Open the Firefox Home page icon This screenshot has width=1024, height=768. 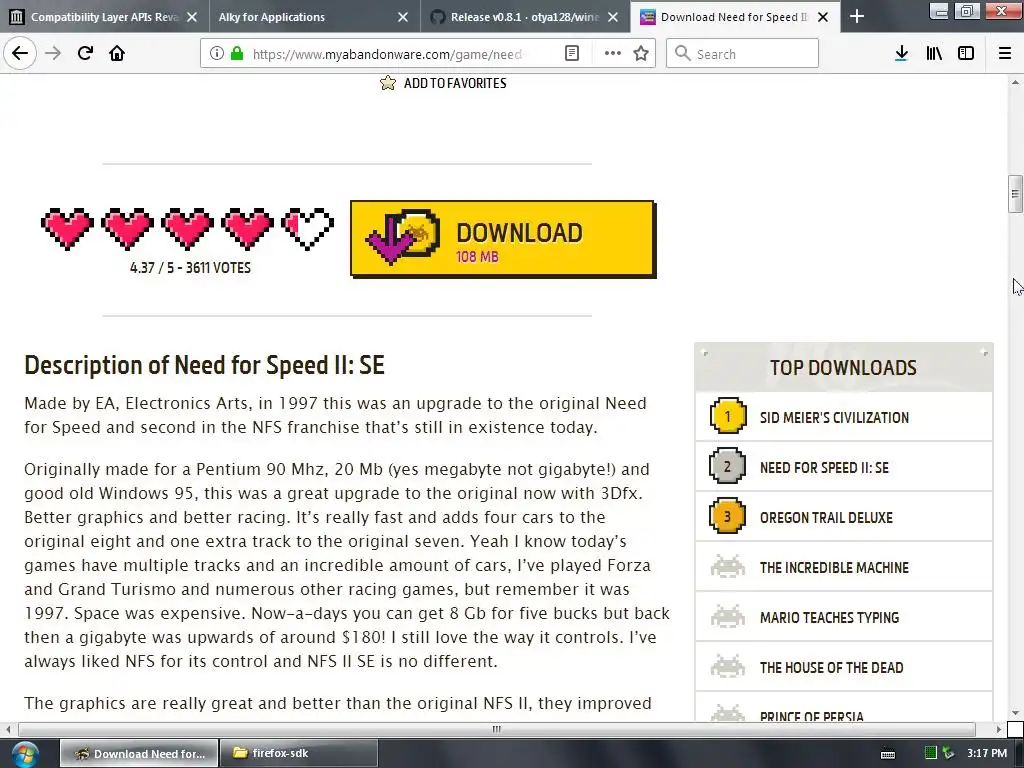coord(117,53)
